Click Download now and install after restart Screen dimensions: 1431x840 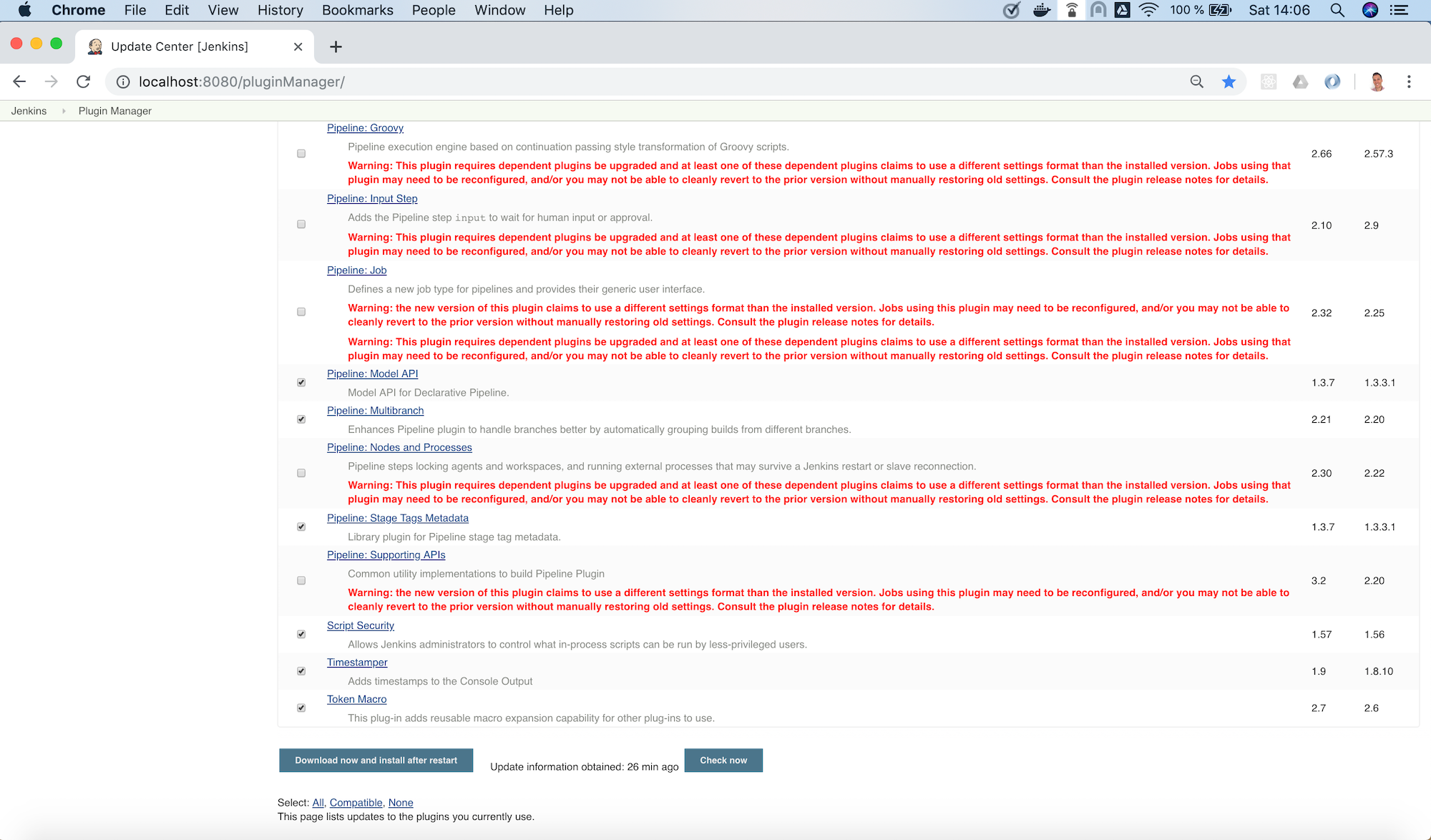pos(376,760)
